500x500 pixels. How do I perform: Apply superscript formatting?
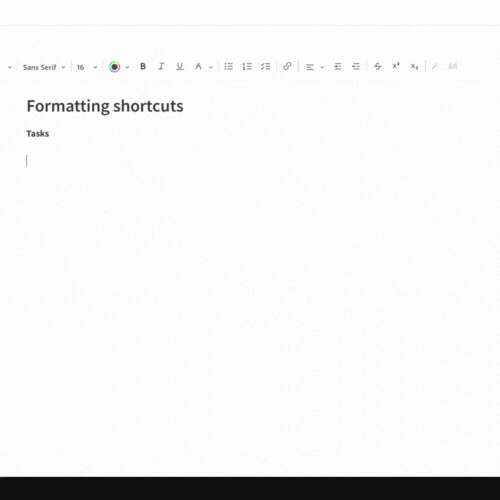coord(396,66)
